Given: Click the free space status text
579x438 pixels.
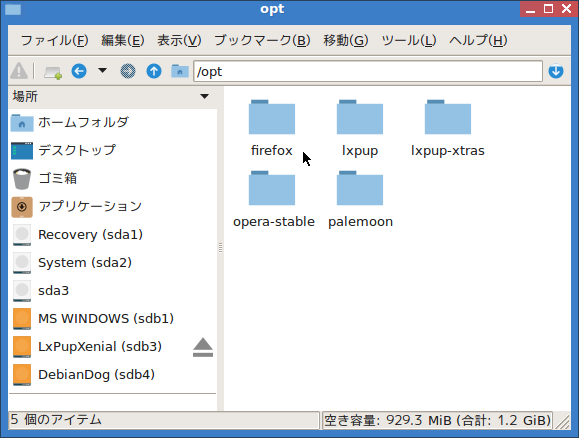Looking at the screenshot, I should [438, 420].
